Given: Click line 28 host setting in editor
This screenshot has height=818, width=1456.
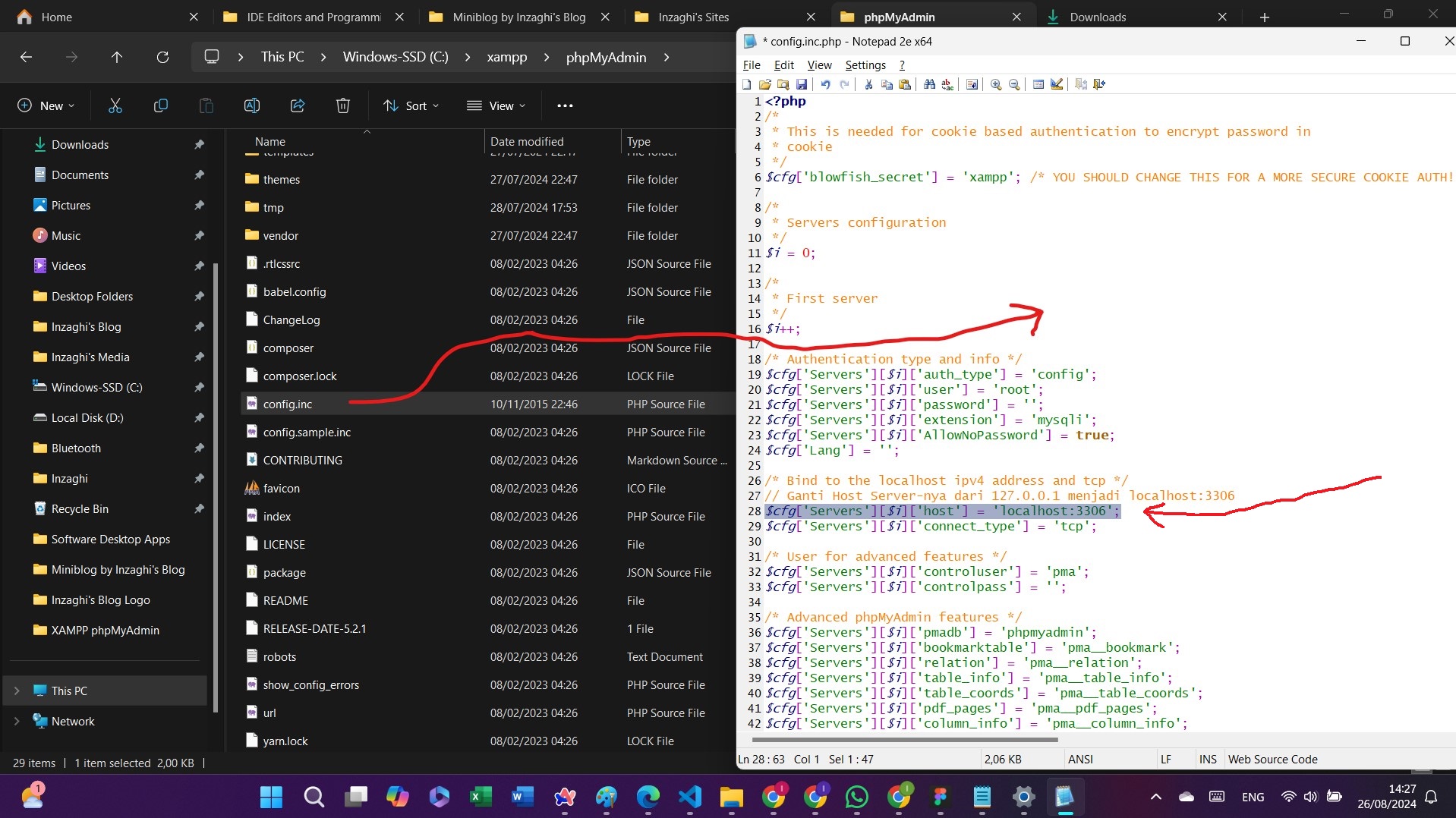Looking at the screenshot, I should 942,511.
